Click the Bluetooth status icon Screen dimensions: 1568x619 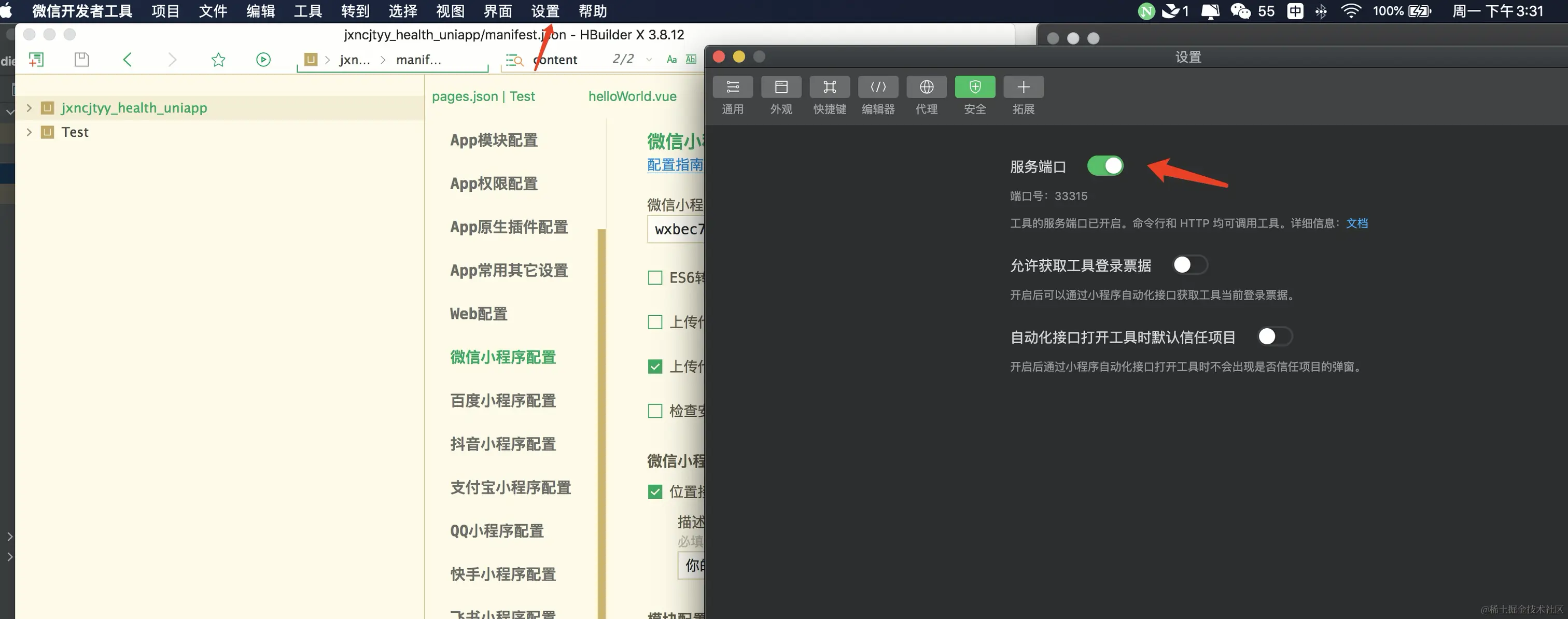[x=1320, y=11]
